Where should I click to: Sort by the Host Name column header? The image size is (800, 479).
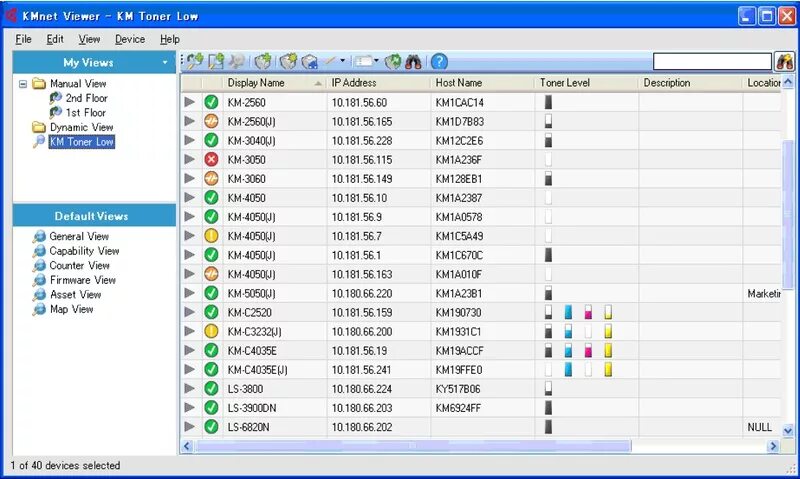click(483, 83)
